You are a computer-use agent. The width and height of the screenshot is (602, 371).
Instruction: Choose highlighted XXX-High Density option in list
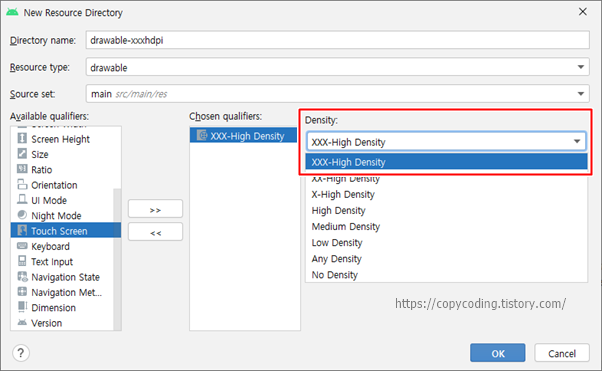coord(446,162)
